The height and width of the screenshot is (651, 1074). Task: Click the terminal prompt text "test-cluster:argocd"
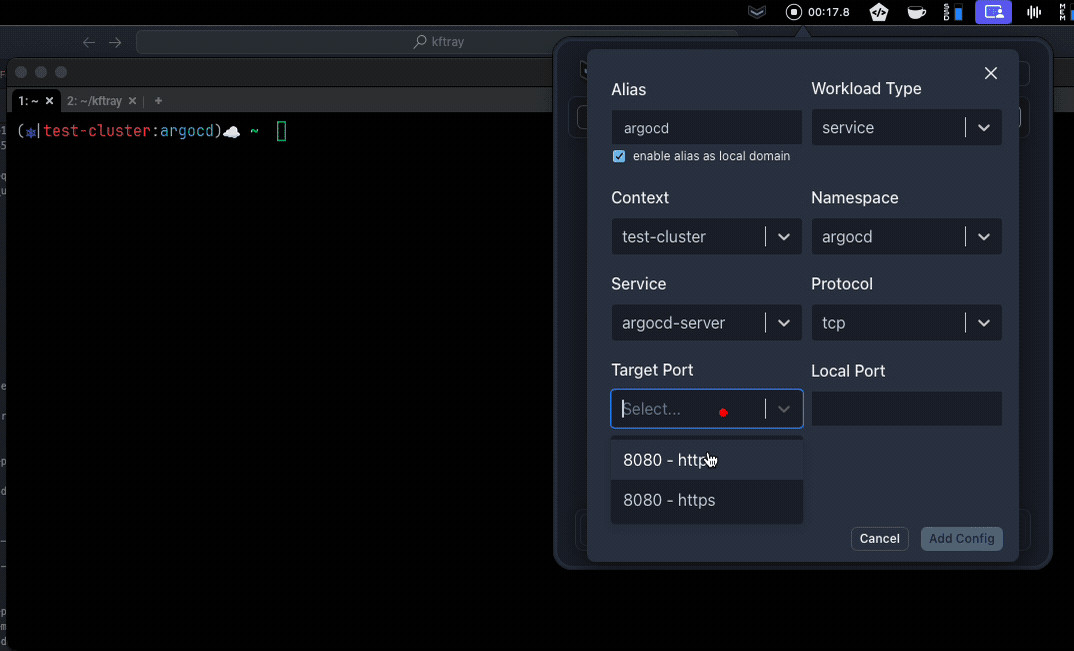tap(129, 131)
